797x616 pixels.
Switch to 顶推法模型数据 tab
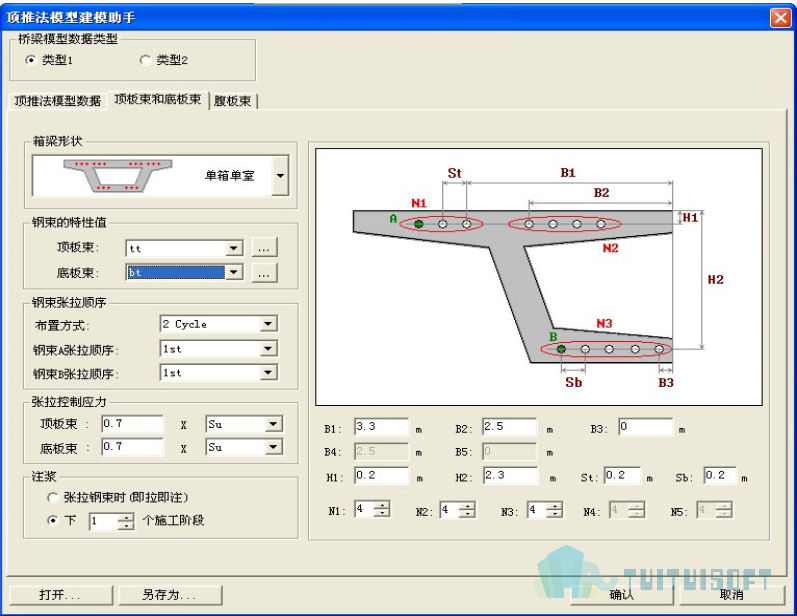[57, 101]
